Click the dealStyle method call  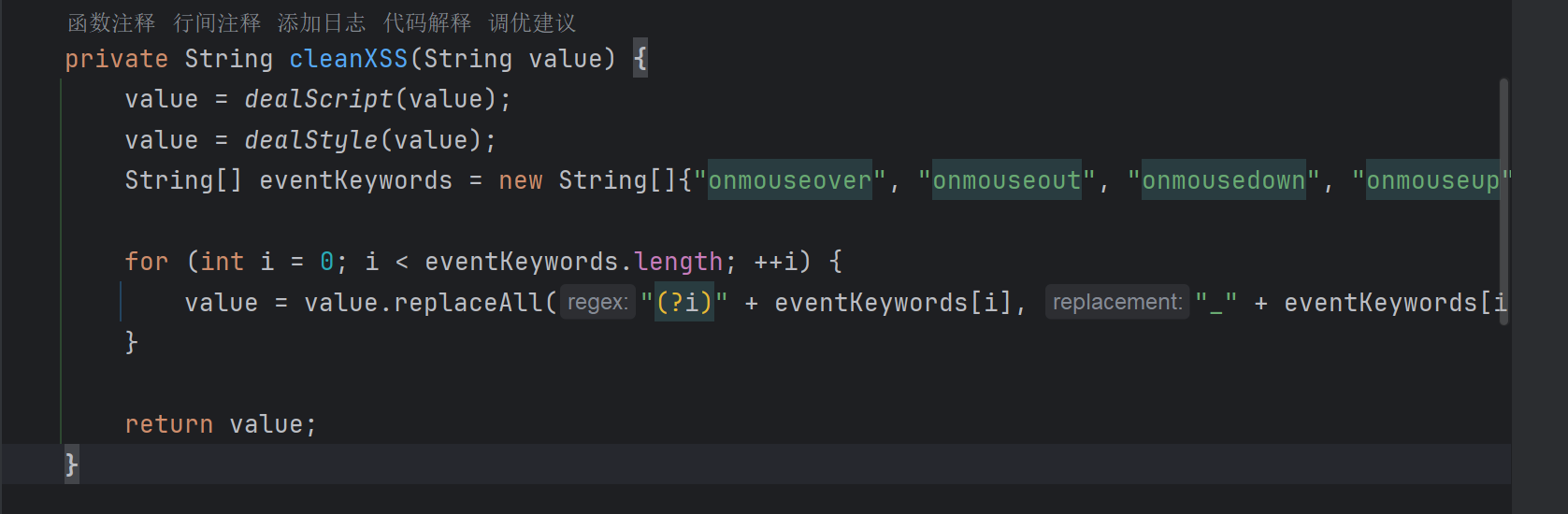[x=310, y=140]
